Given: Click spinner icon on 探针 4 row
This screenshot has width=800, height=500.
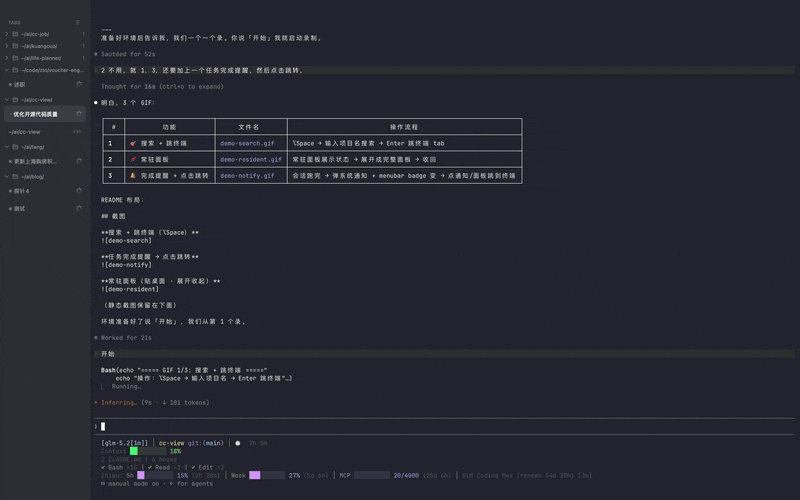Looking at the screenshot, I should tap(79, 190).
